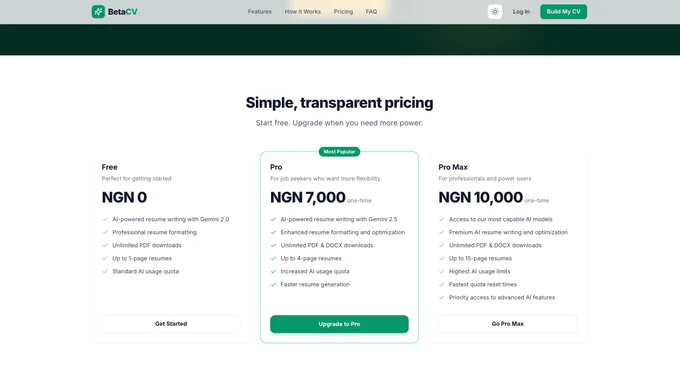
Task: Click checkmark next to Fastest quota reset times
Action: coord(441,285)
